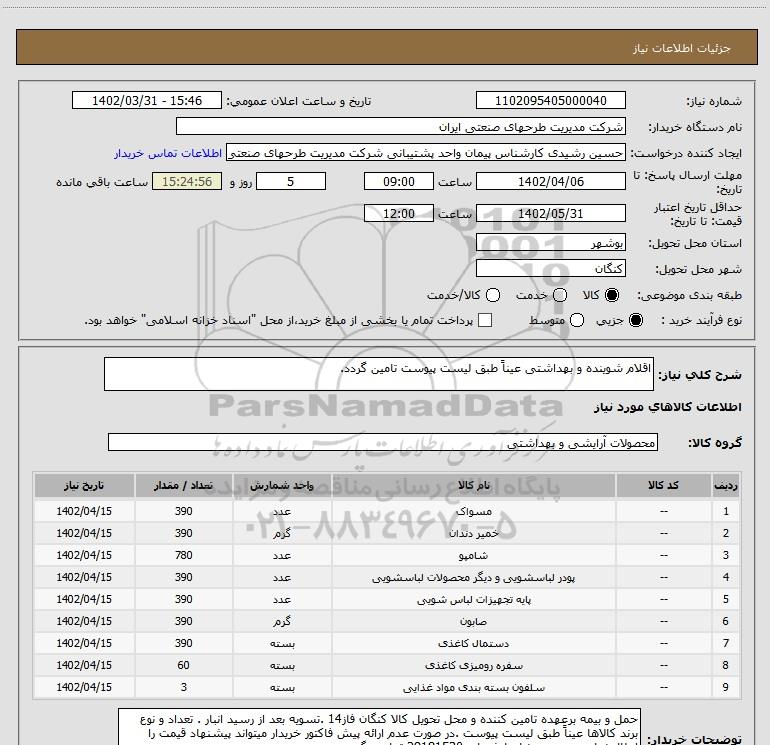Open the اطلاعات تماس خریدار link
Screen dimensions: 770x745
pyautogui.click(x=168, y=153)
